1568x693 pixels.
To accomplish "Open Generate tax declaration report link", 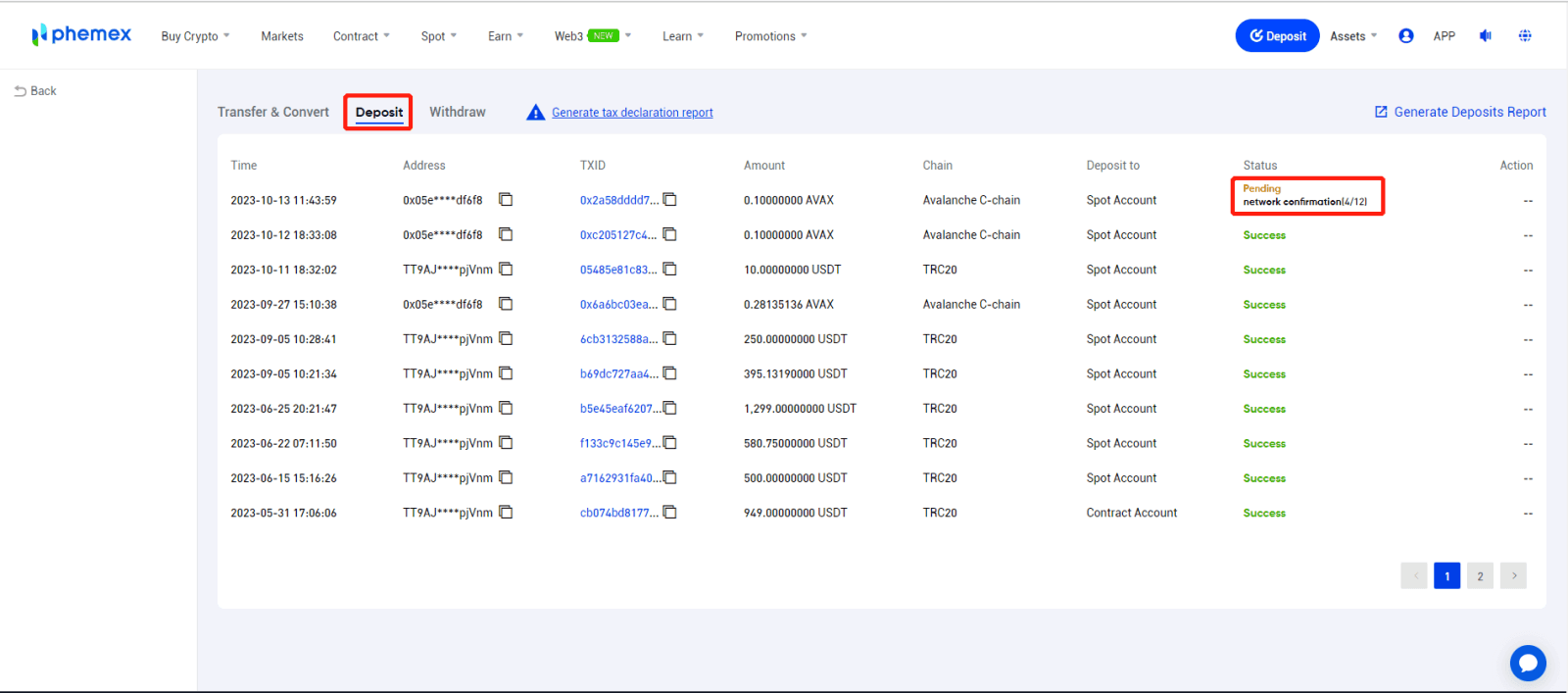I will [x=632, y=113].
